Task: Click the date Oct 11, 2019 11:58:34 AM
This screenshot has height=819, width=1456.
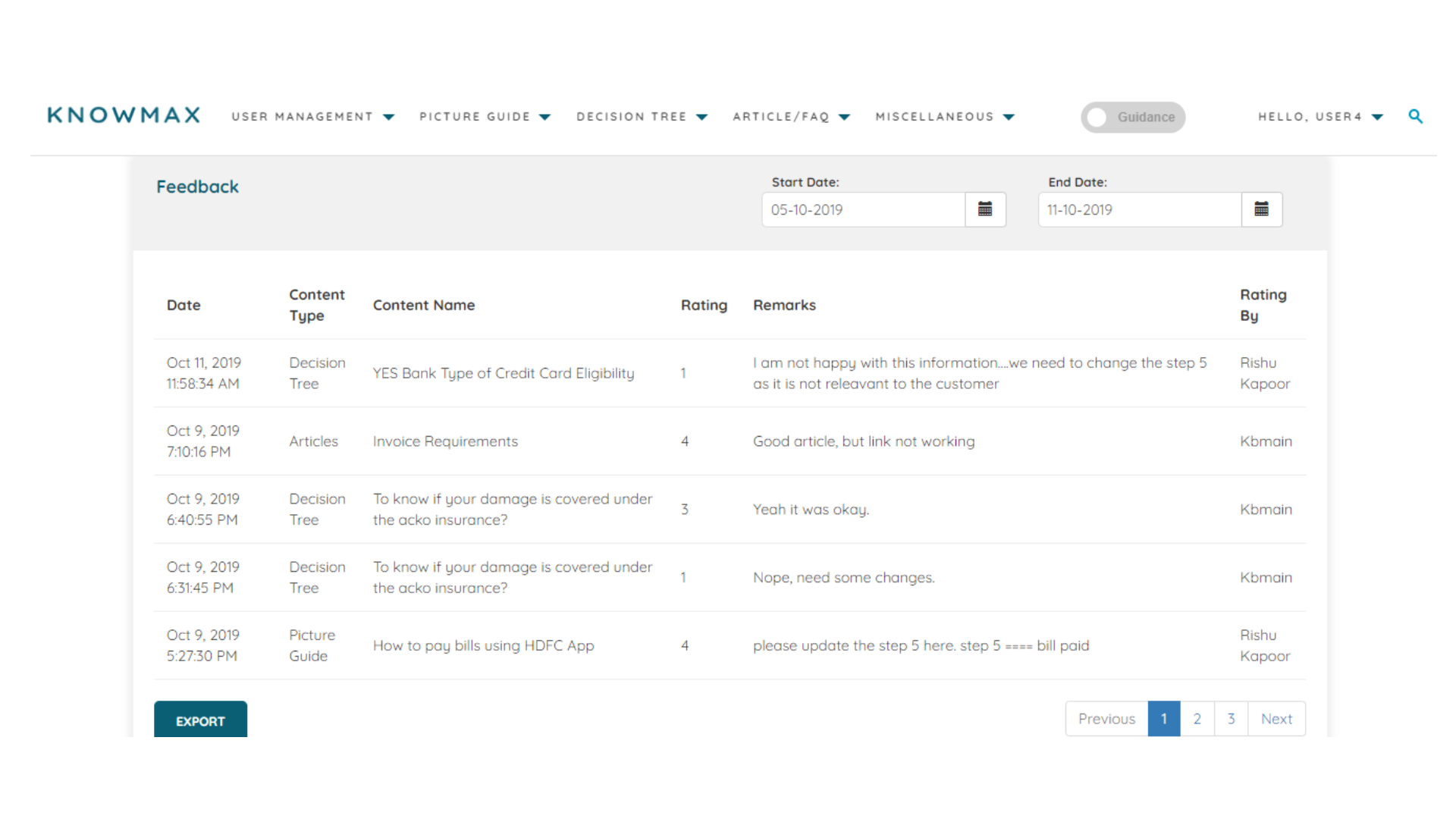Action: tap(204, 373)
